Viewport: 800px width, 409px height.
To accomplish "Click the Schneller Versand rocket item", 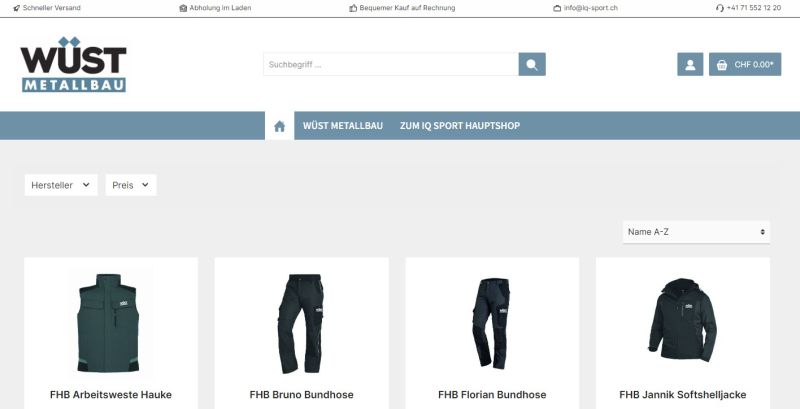I will point(47,8).
